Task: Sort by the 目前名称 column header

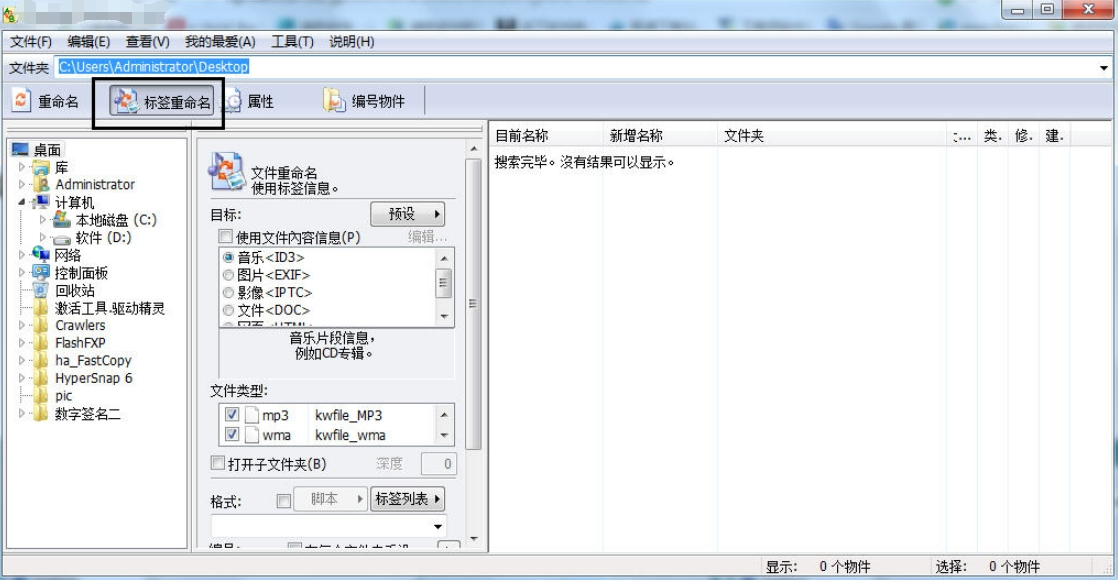Action: click(x=546, y=136)
